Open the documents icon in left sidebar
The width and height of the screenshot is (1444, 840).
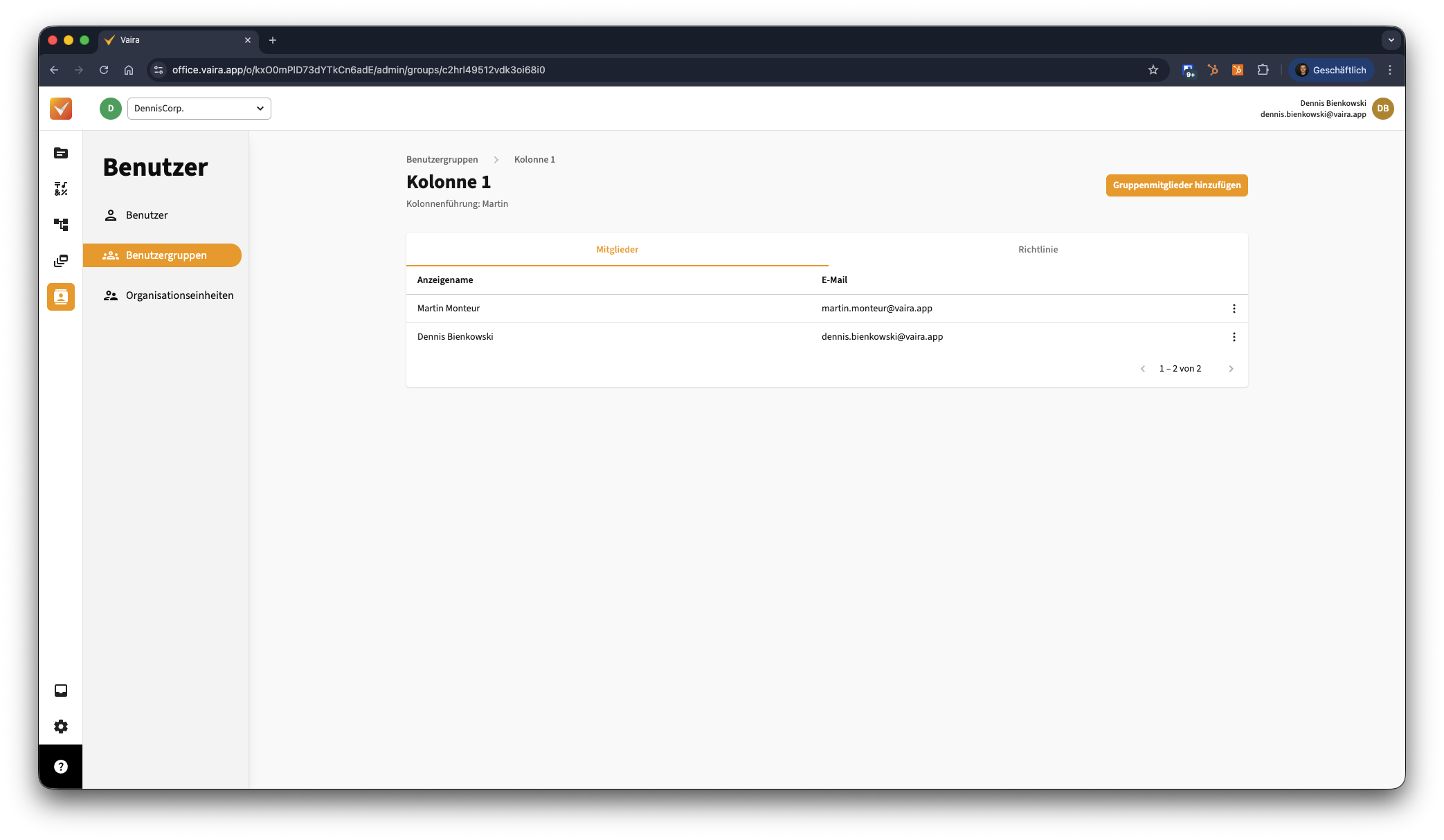point(61,153)
